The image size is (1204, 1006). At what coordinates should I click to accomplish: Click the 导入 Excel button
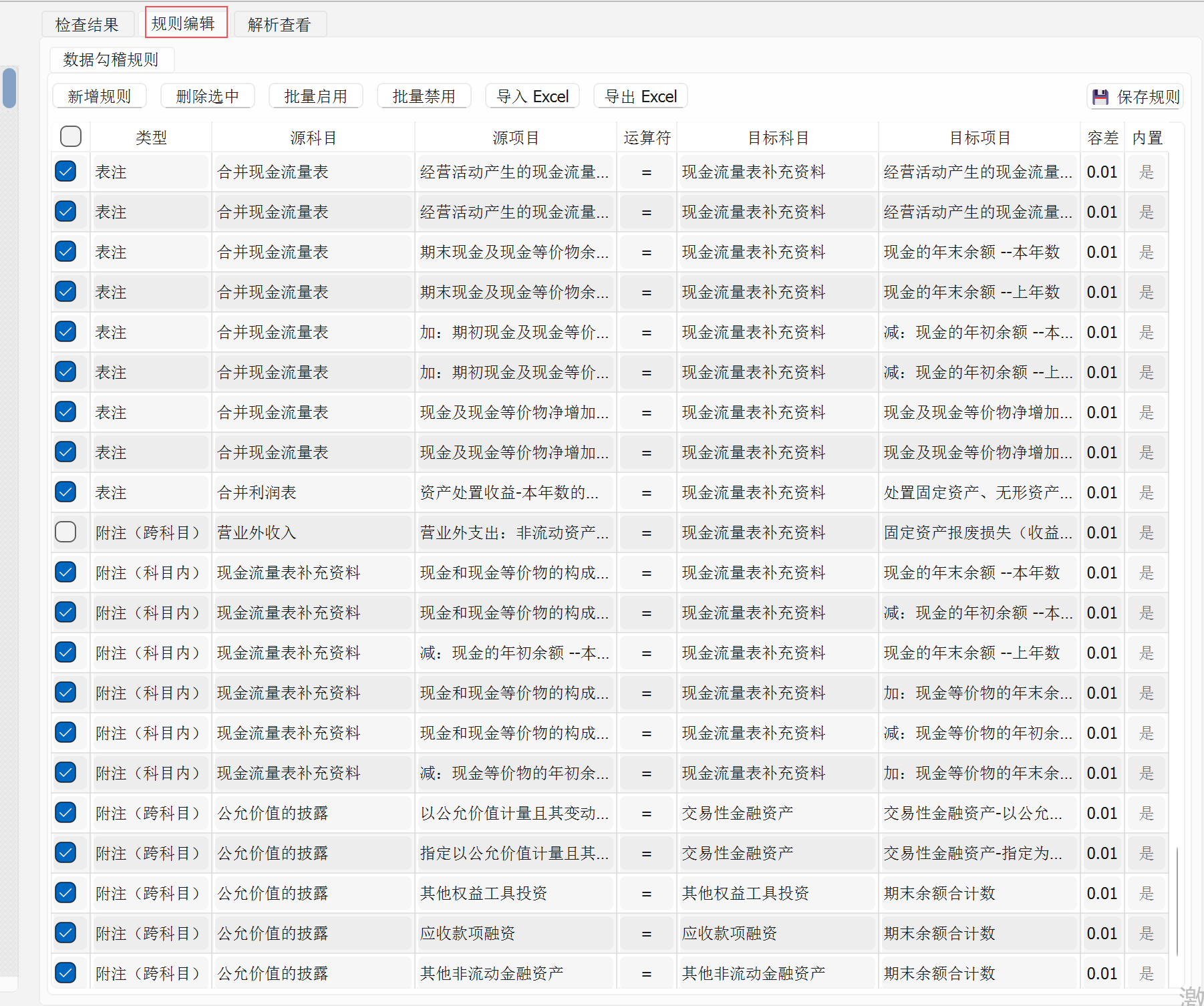click(532, 96)
